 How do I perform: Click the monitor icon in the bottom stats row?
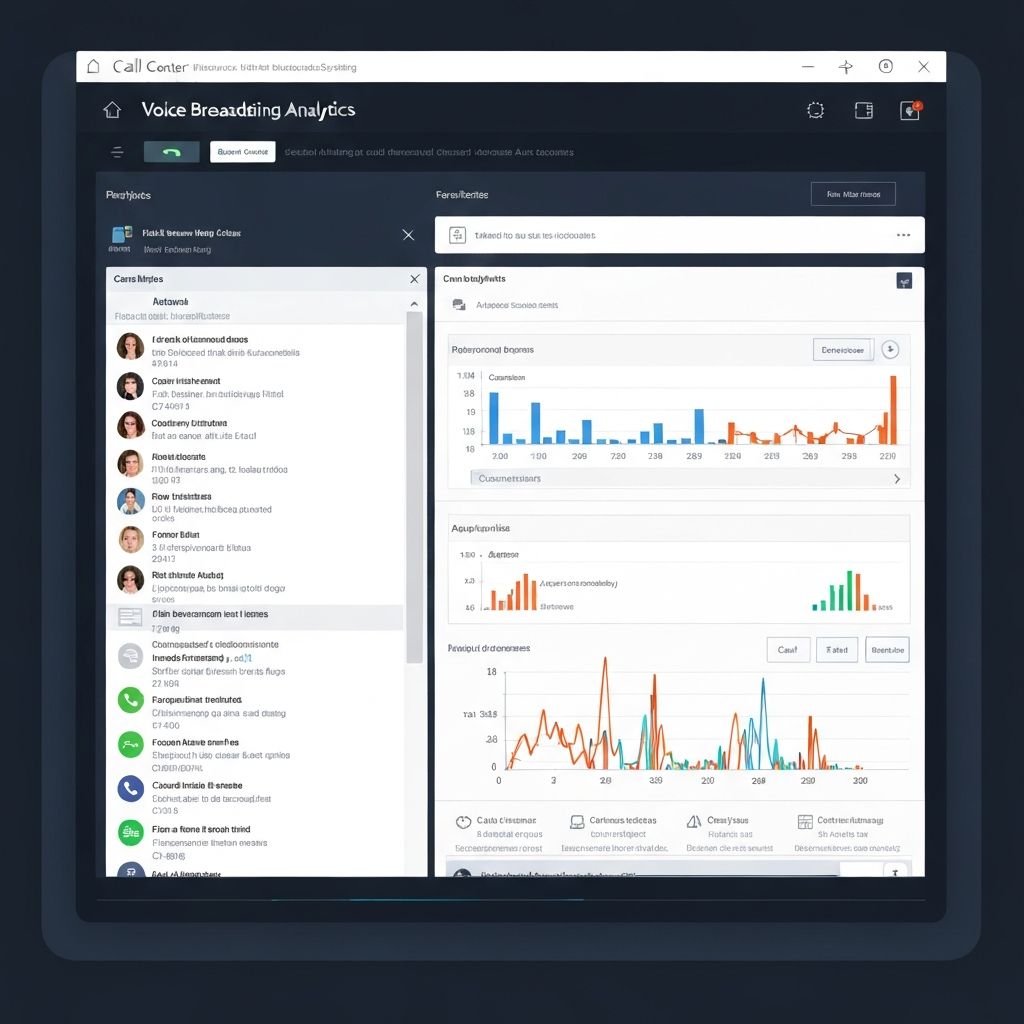click(x=576, y=822)
